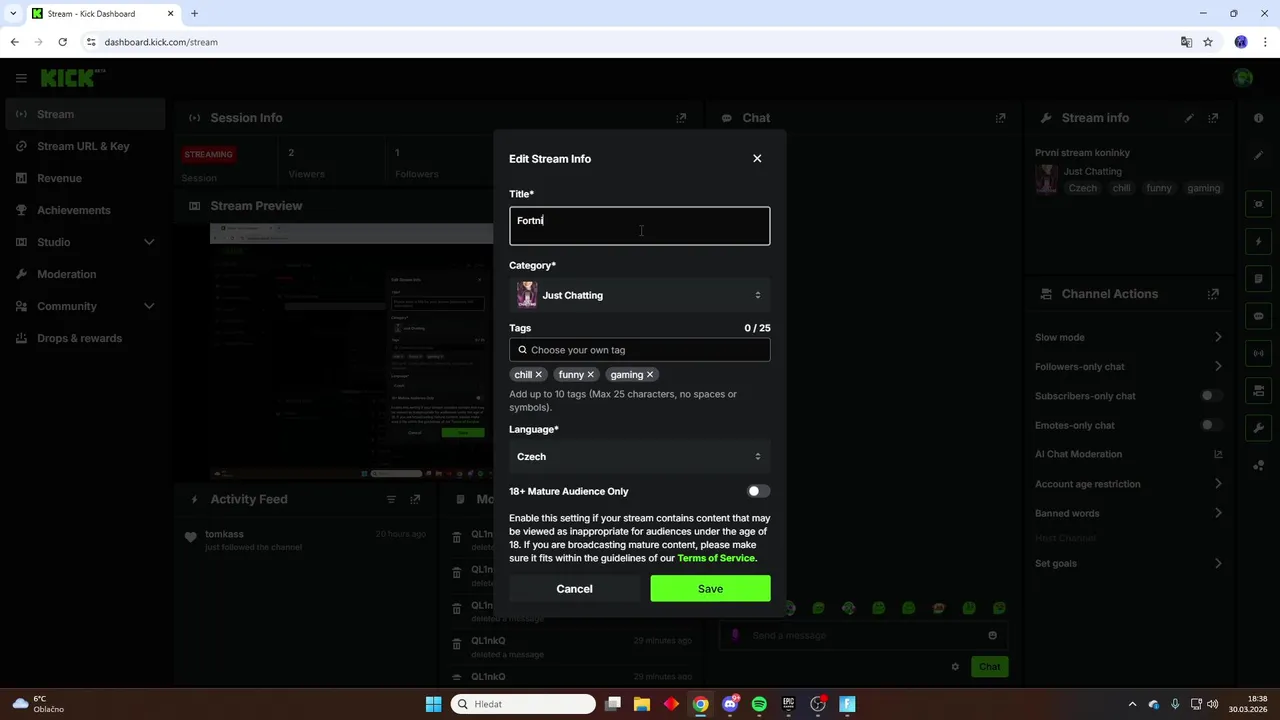1280x720 pixels.
Task: Open the hamburger menu next to Kick logo
Action: (21, 78)
